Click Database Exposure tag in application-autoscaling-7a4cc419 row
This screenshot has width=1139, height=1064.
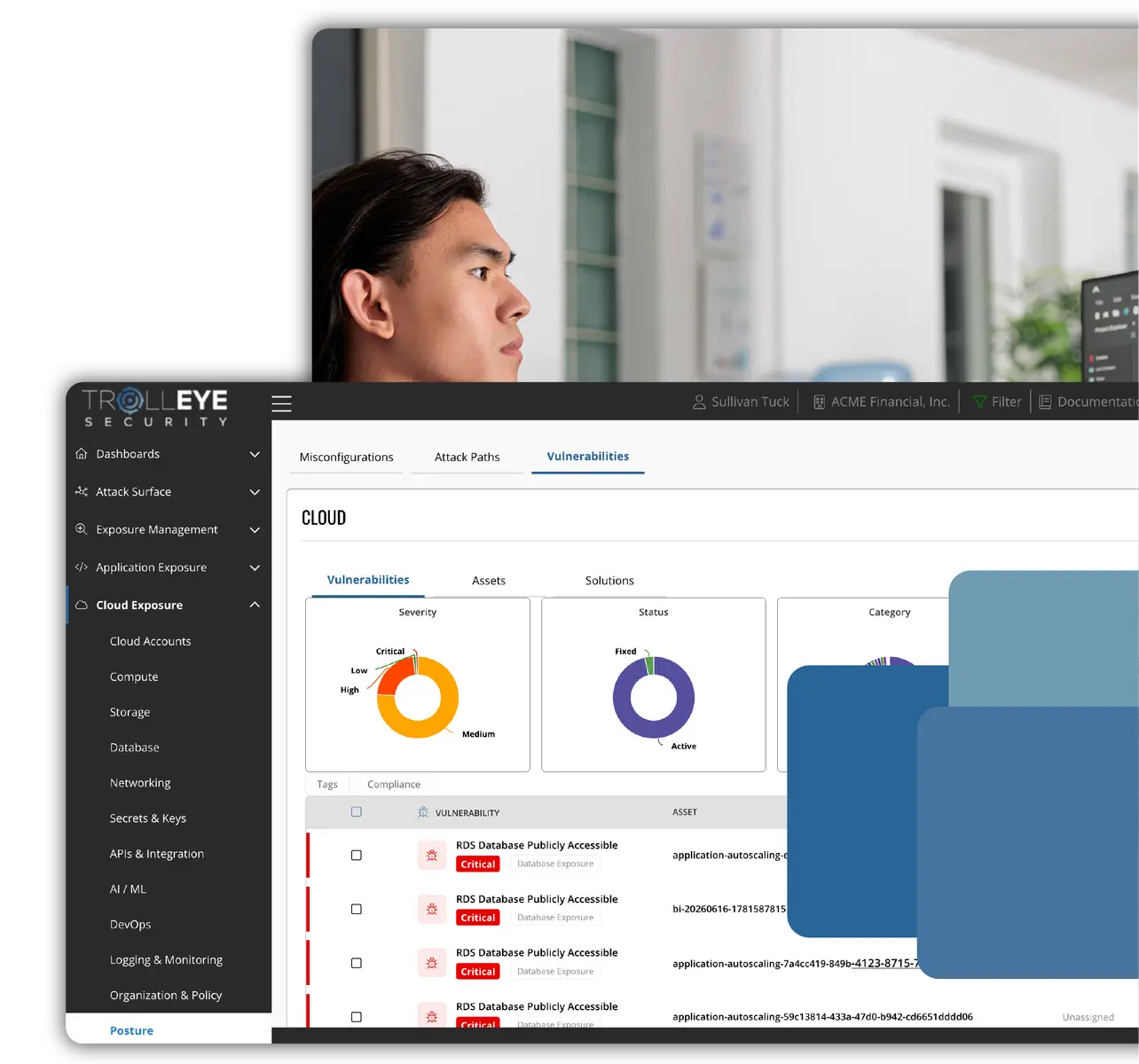(x=555, y=972)
